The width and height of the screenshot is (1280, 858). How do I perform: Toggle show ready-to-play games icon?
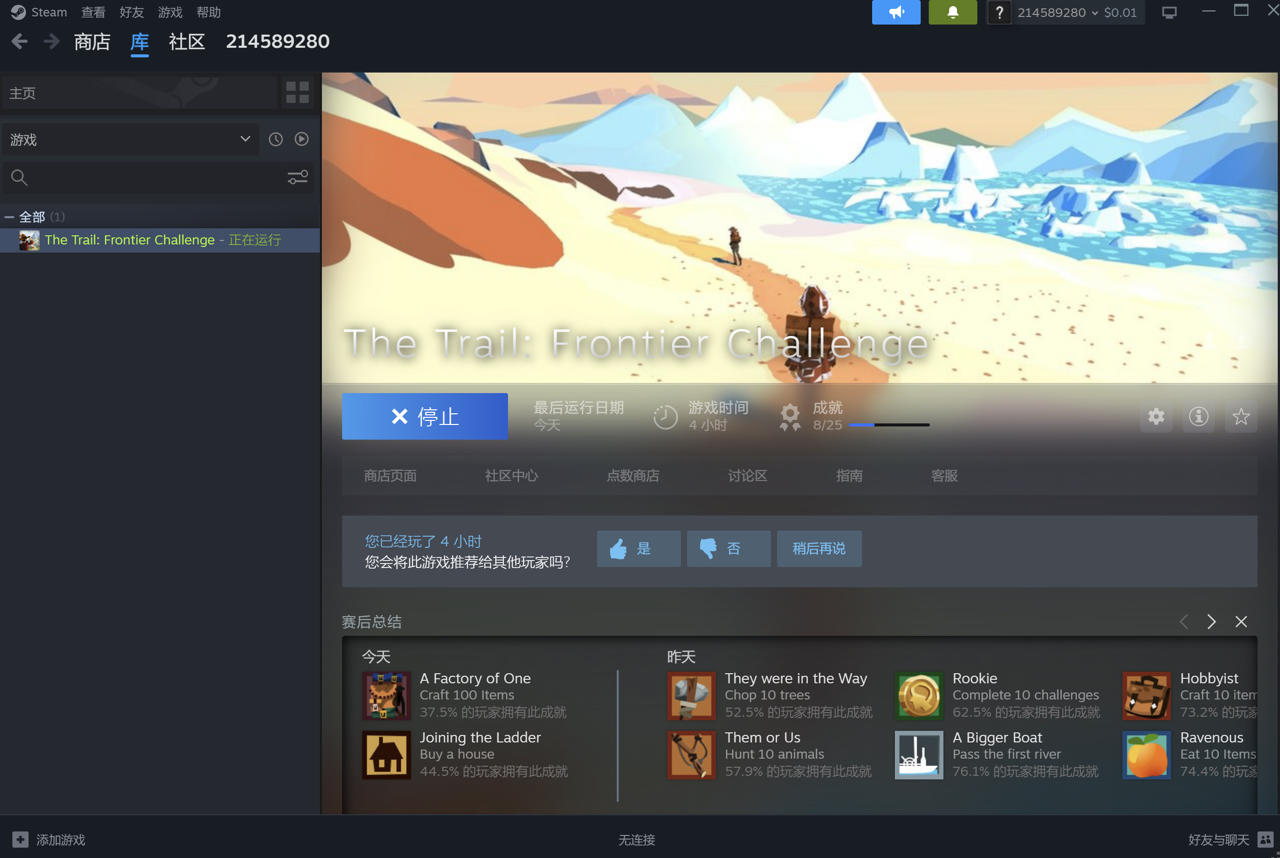tap(301, 139)
